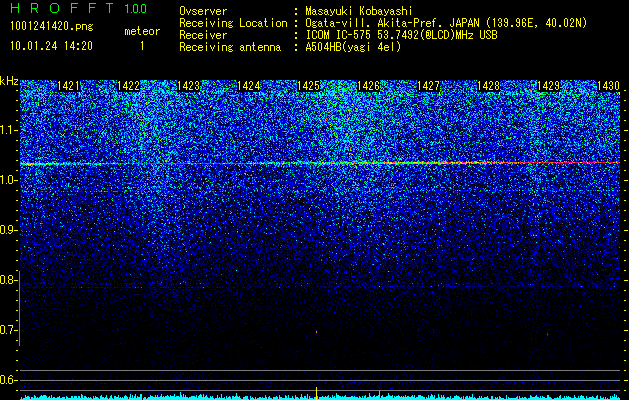Click the 1428 time marker
The width and height of the screenshot is (629, 400).
click(489, 86)
